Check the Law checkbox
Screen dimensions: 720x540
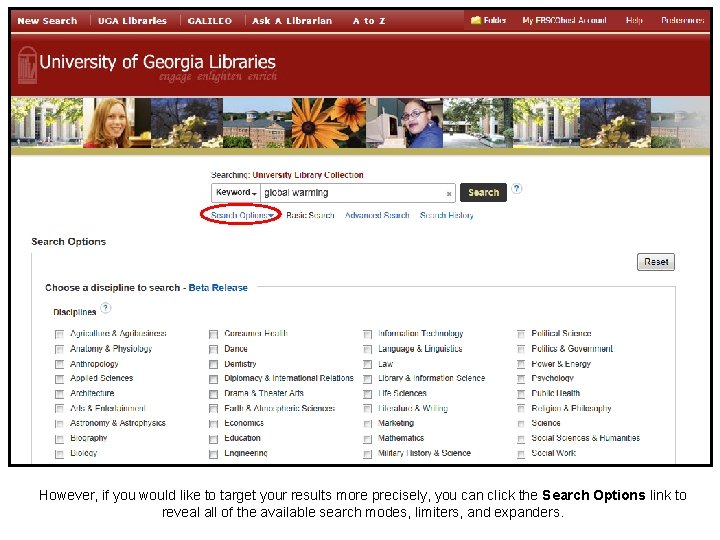367,365
